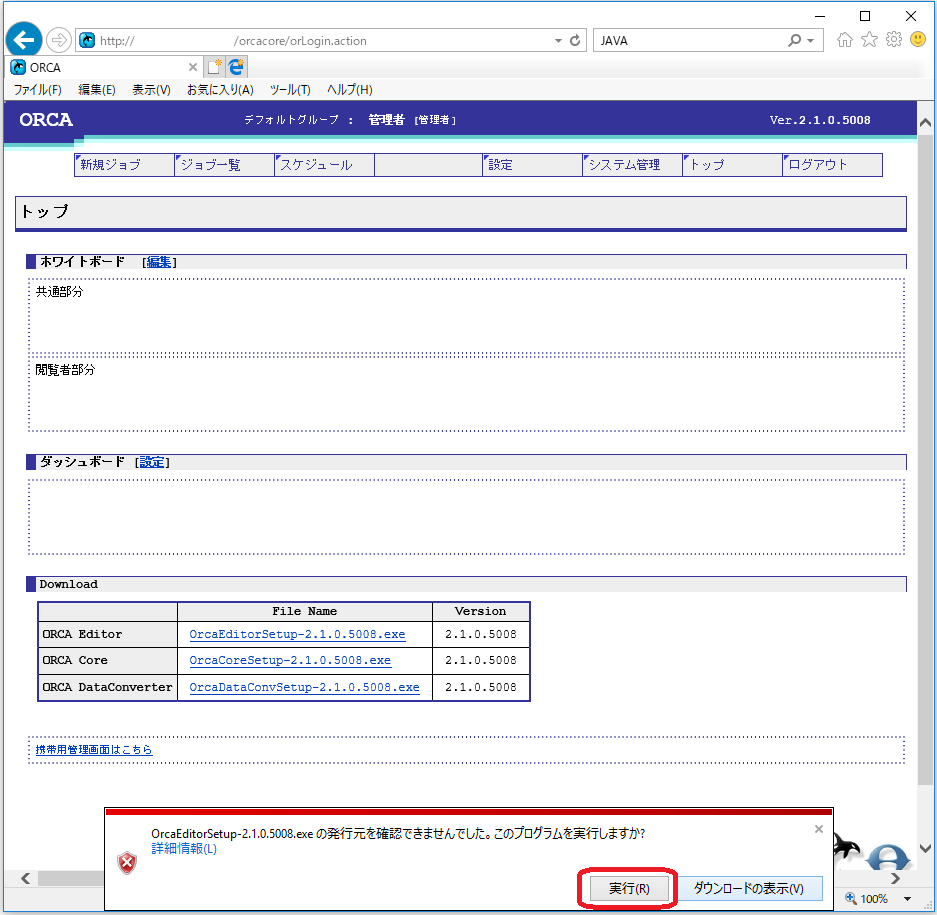Click the Version column header

click(x=480, y=611)
